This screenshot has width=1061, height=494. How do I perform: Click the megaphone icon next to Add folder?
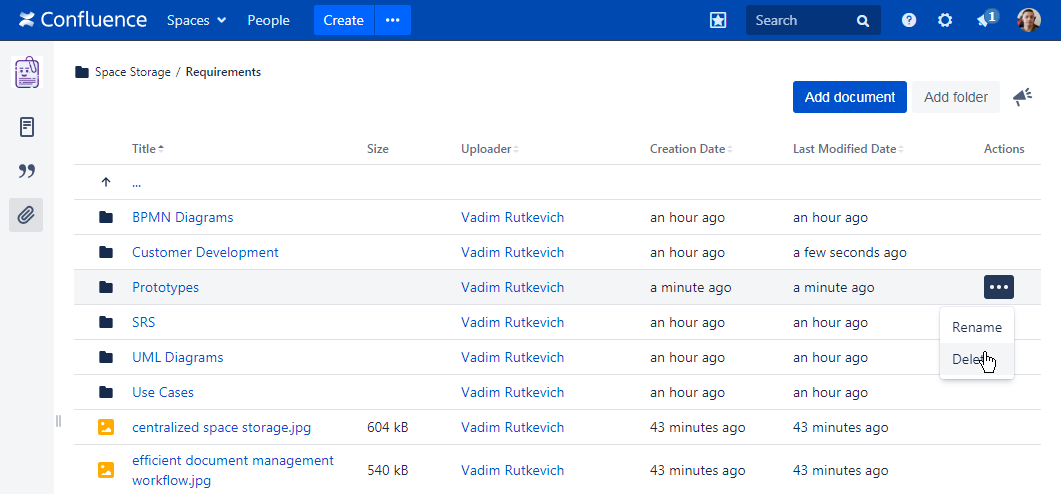[x=1022, y=97]
